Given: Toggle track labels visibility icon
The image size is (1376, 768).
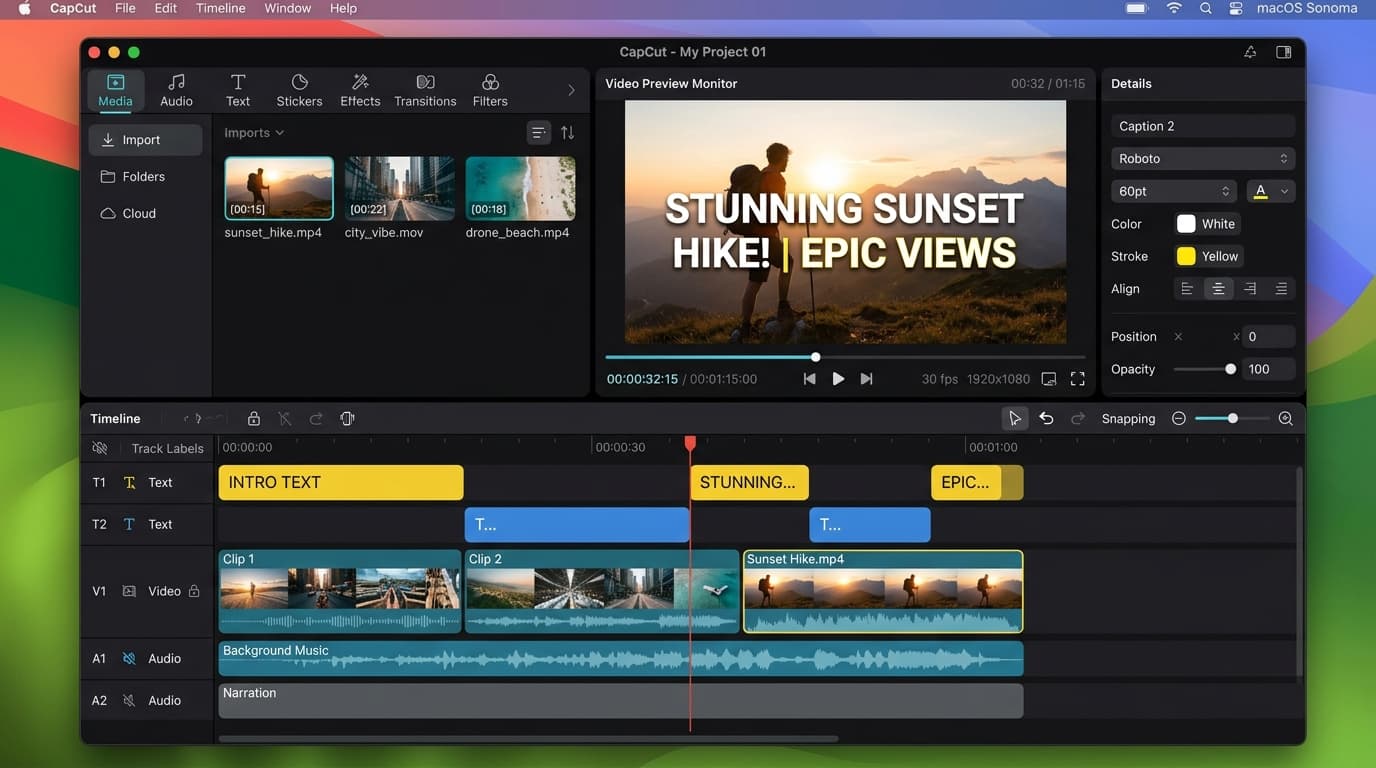Looking at the screenshot, I should click(x=99, y=448).
